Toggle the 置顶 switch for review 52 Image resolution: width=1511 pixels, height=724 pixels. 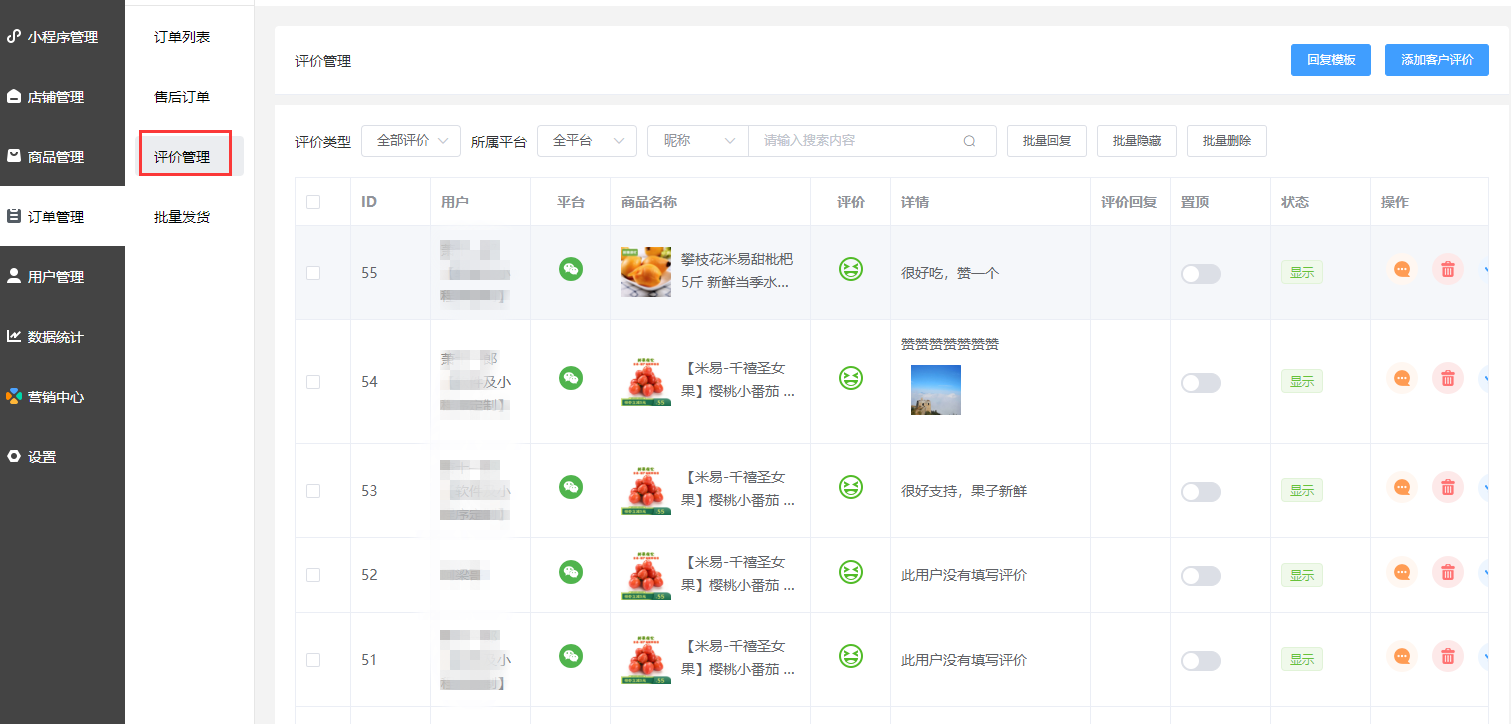pyautogui.click(x=1200, y=576)
